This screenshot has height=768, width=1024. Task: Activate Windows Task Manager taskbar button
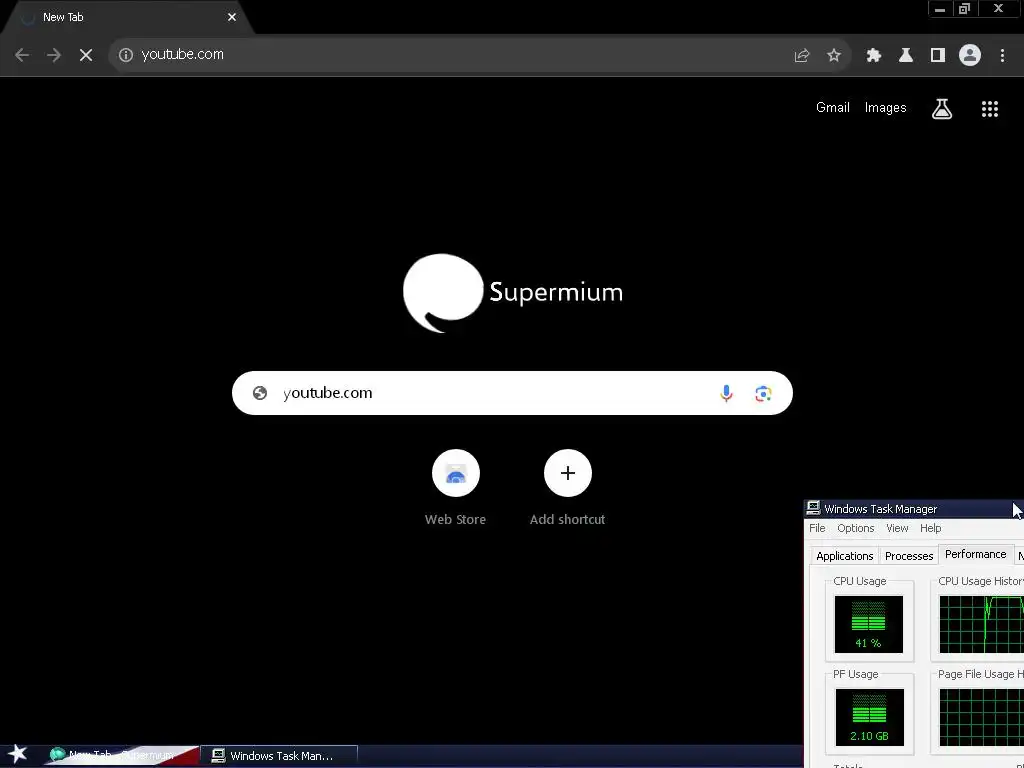(280, 756)
